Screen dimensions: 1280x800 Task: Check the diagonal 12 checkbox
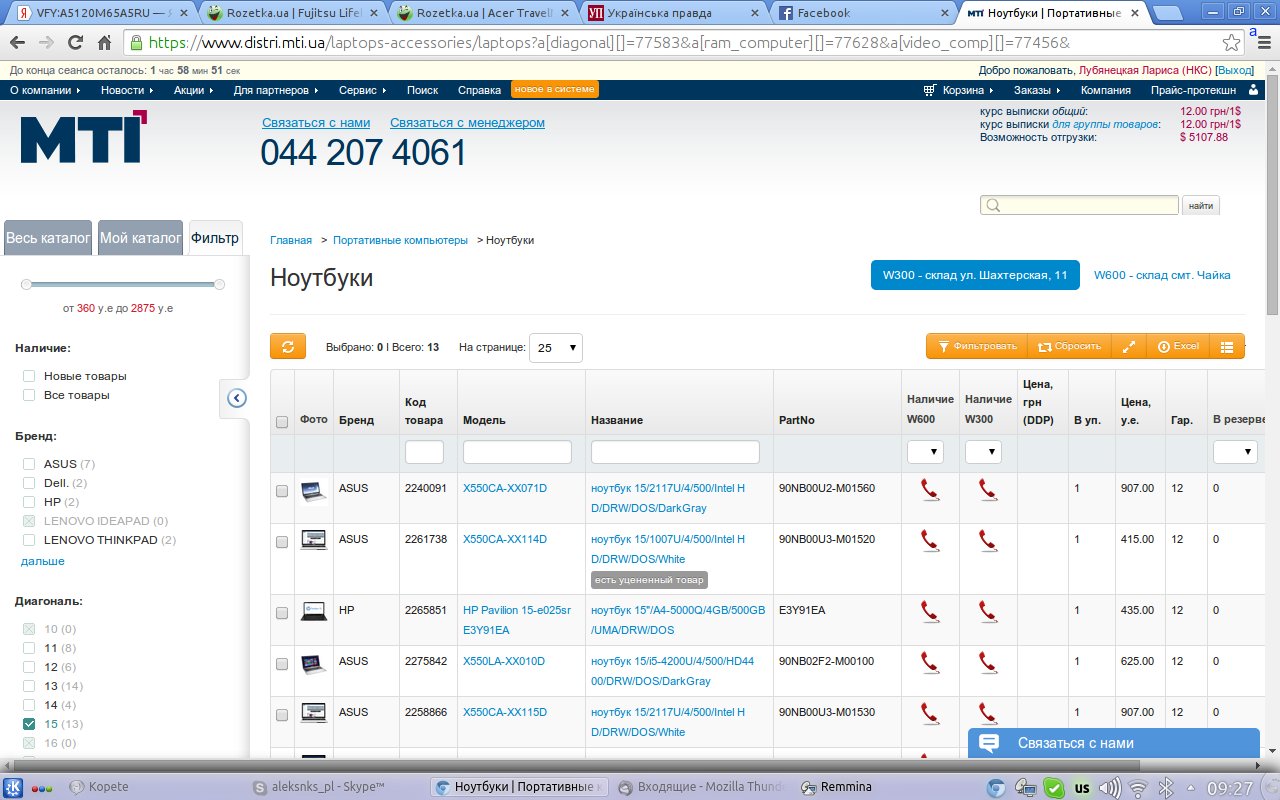click(x=29, y=667)
